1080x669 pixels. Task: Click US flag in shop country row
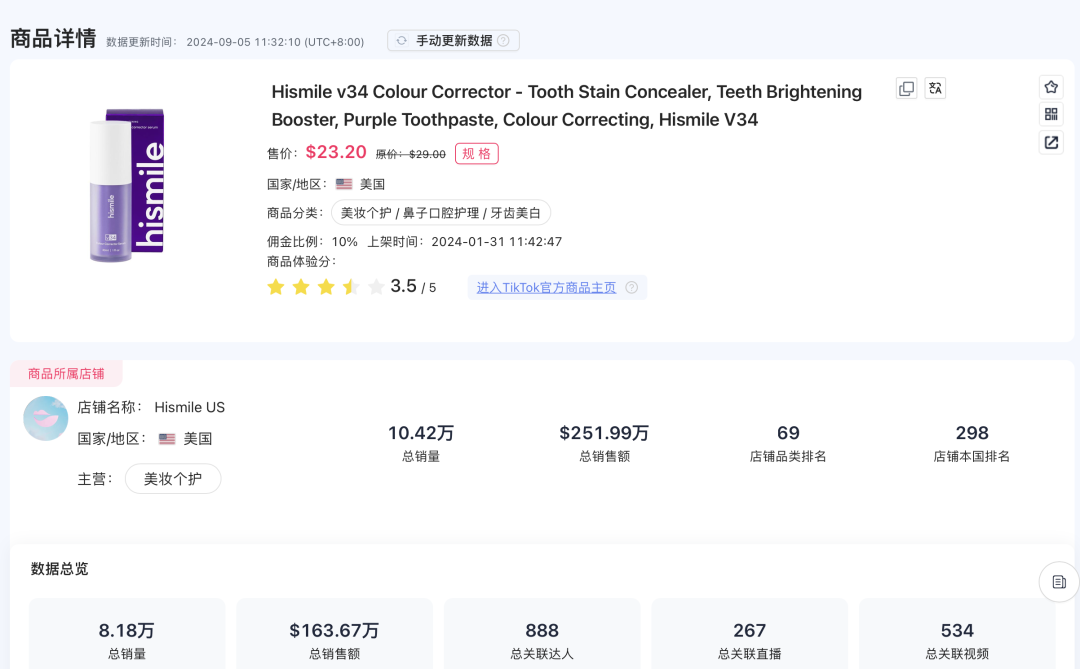tap(167, 439)
